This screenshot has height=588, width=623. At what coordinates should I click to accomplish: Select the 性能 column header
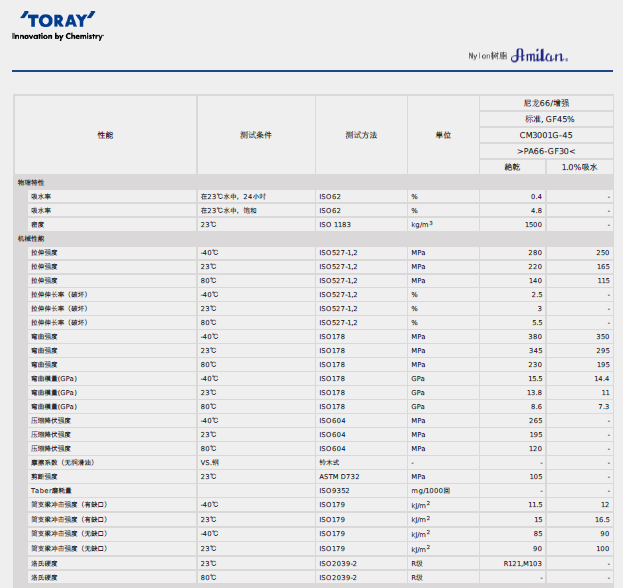105,135
